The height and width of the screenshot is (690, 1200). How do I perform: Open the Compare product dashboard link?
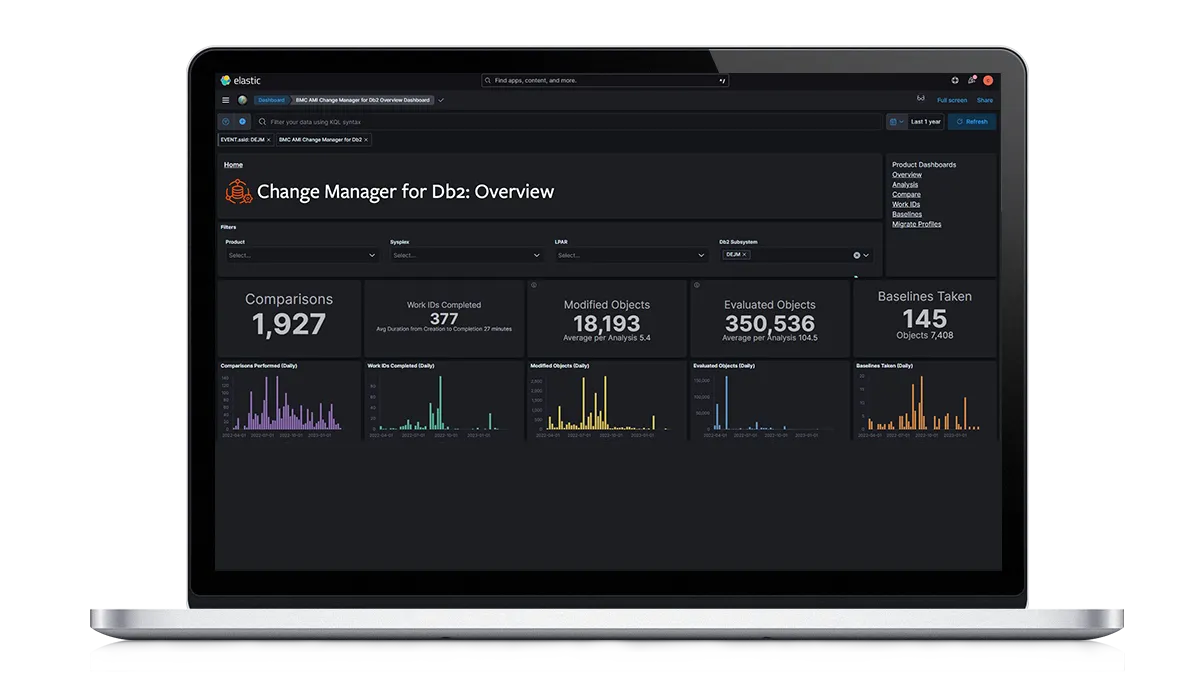tap(906, 195)
